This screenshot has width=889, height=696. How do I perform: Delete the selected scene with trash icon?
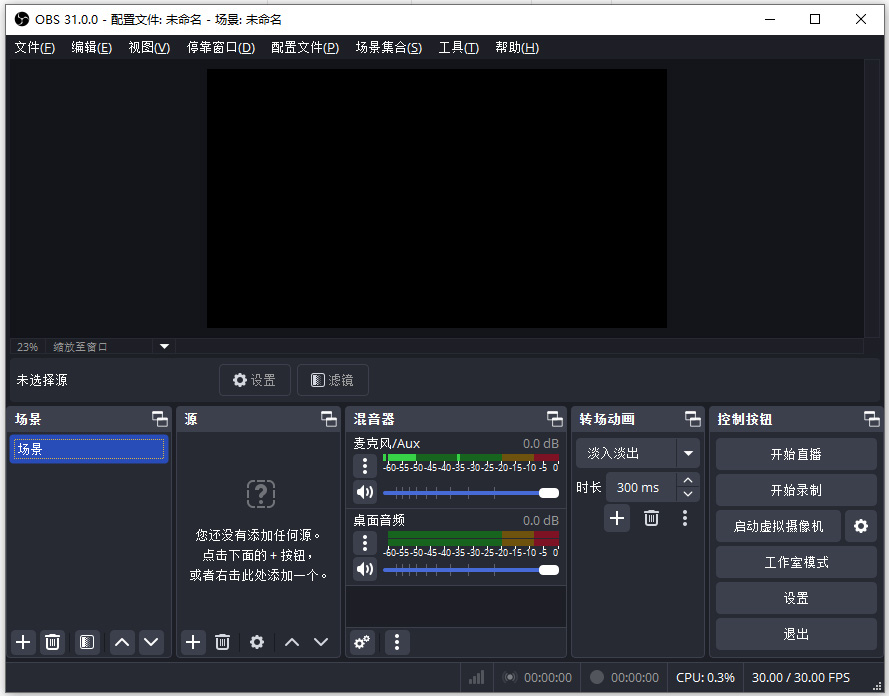[52, 642]
